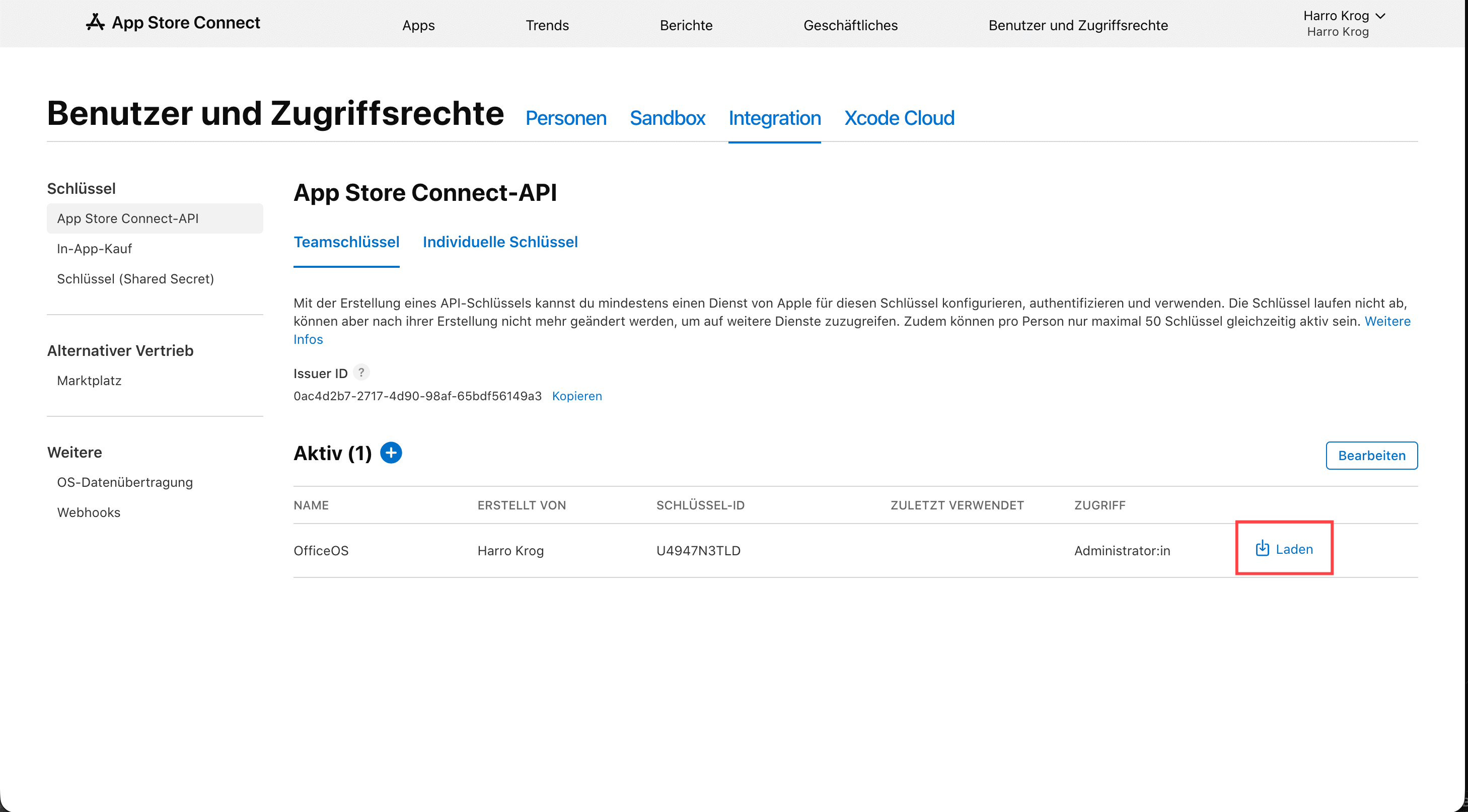The height and width of the screenshot is (812, 1468).
Task: Click the ZULETZT VERWENDET column header
Action: [x=958, y=505]
